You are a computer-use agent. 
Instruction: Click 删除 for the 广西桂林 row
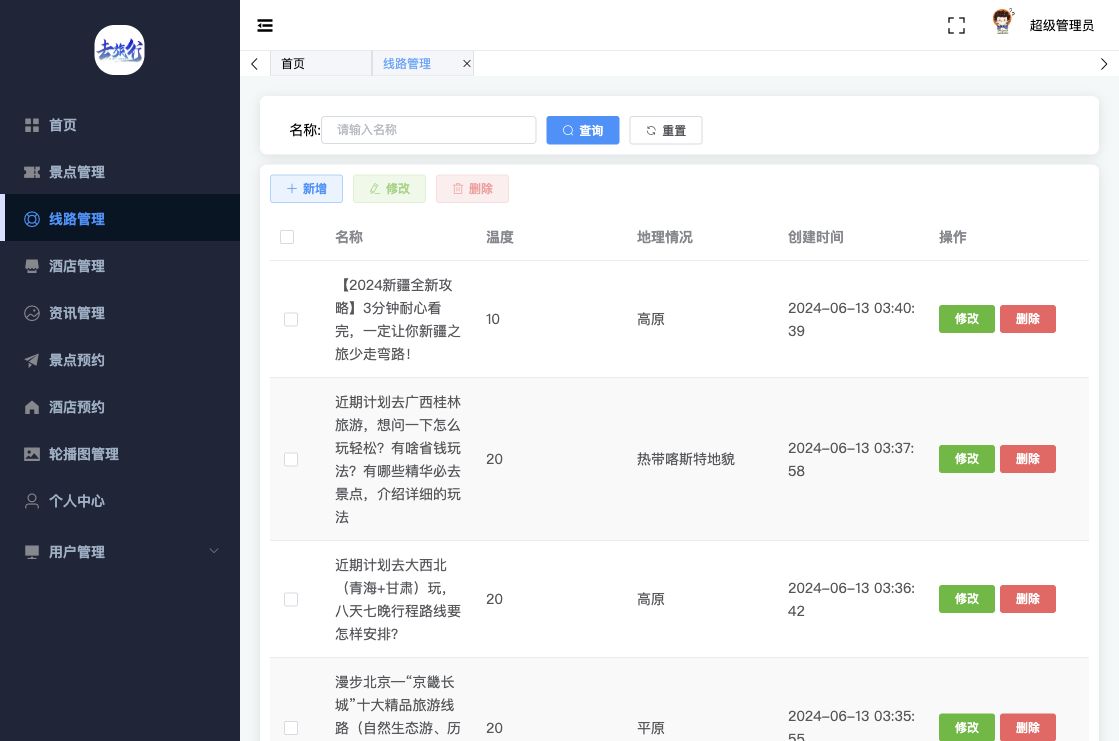1028,459
